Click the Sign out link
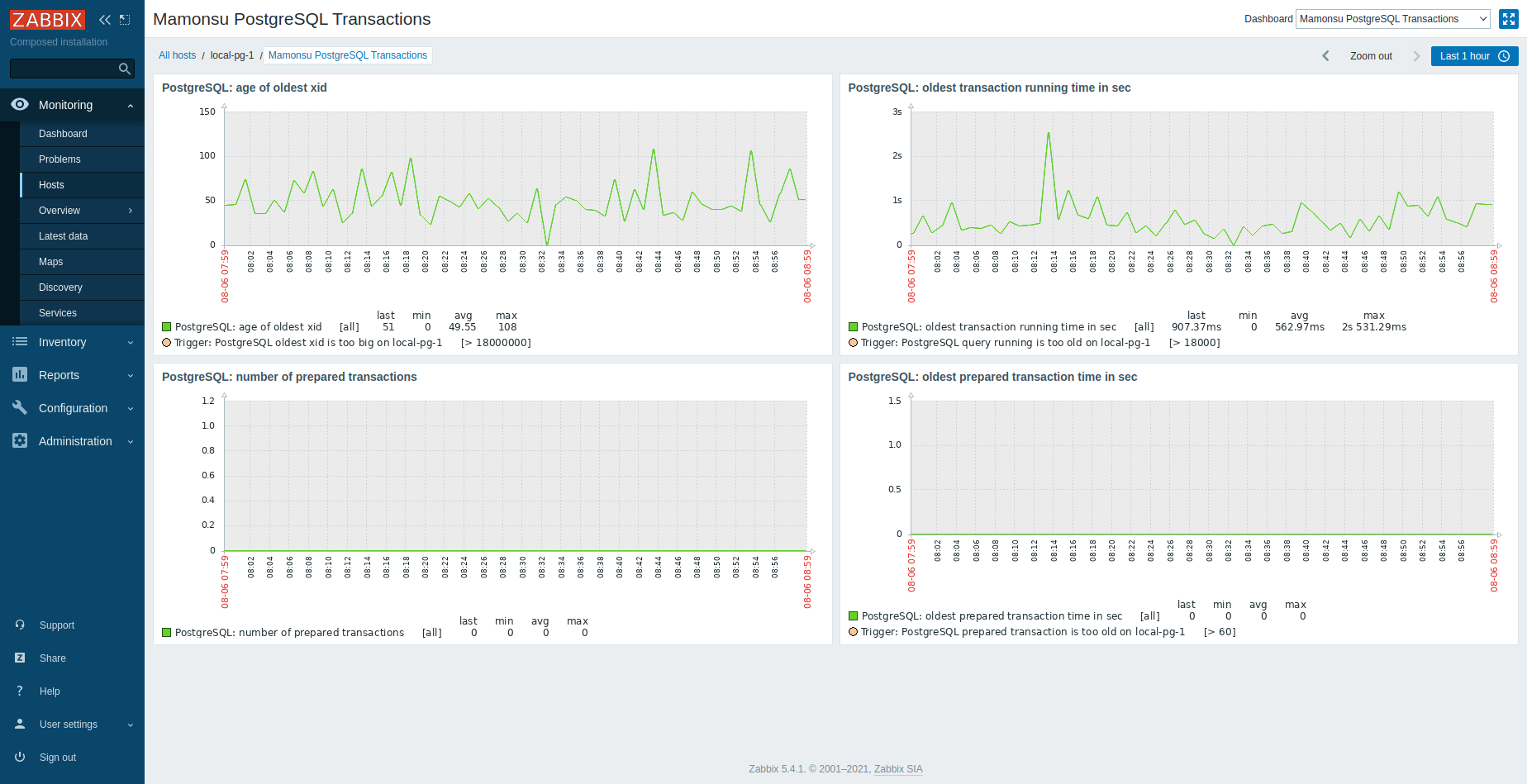The height and width of the screenshot is (784, 1527). coord(58,758)
